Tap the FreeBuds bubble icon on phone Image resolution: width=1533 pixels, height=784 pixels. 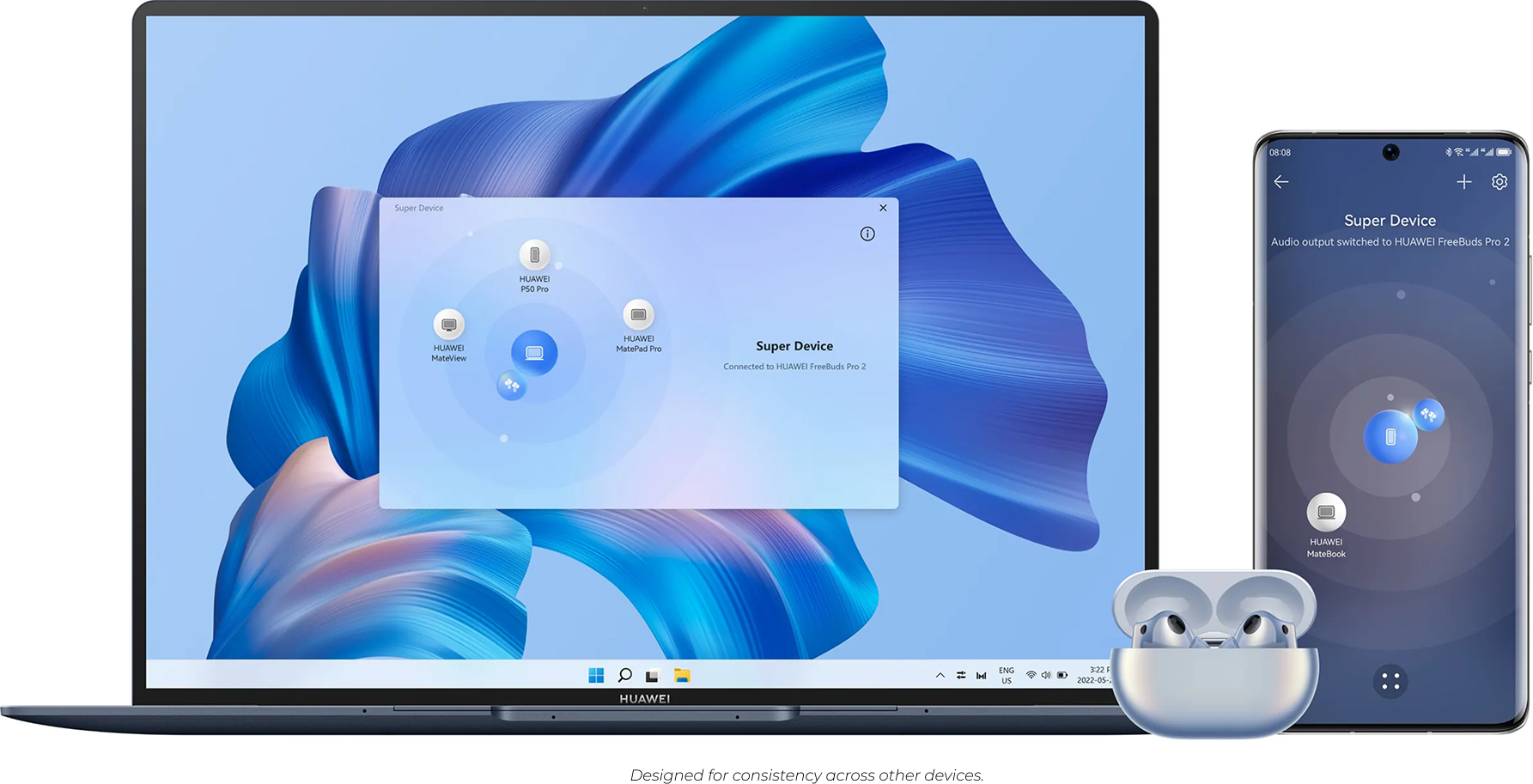1429,415
